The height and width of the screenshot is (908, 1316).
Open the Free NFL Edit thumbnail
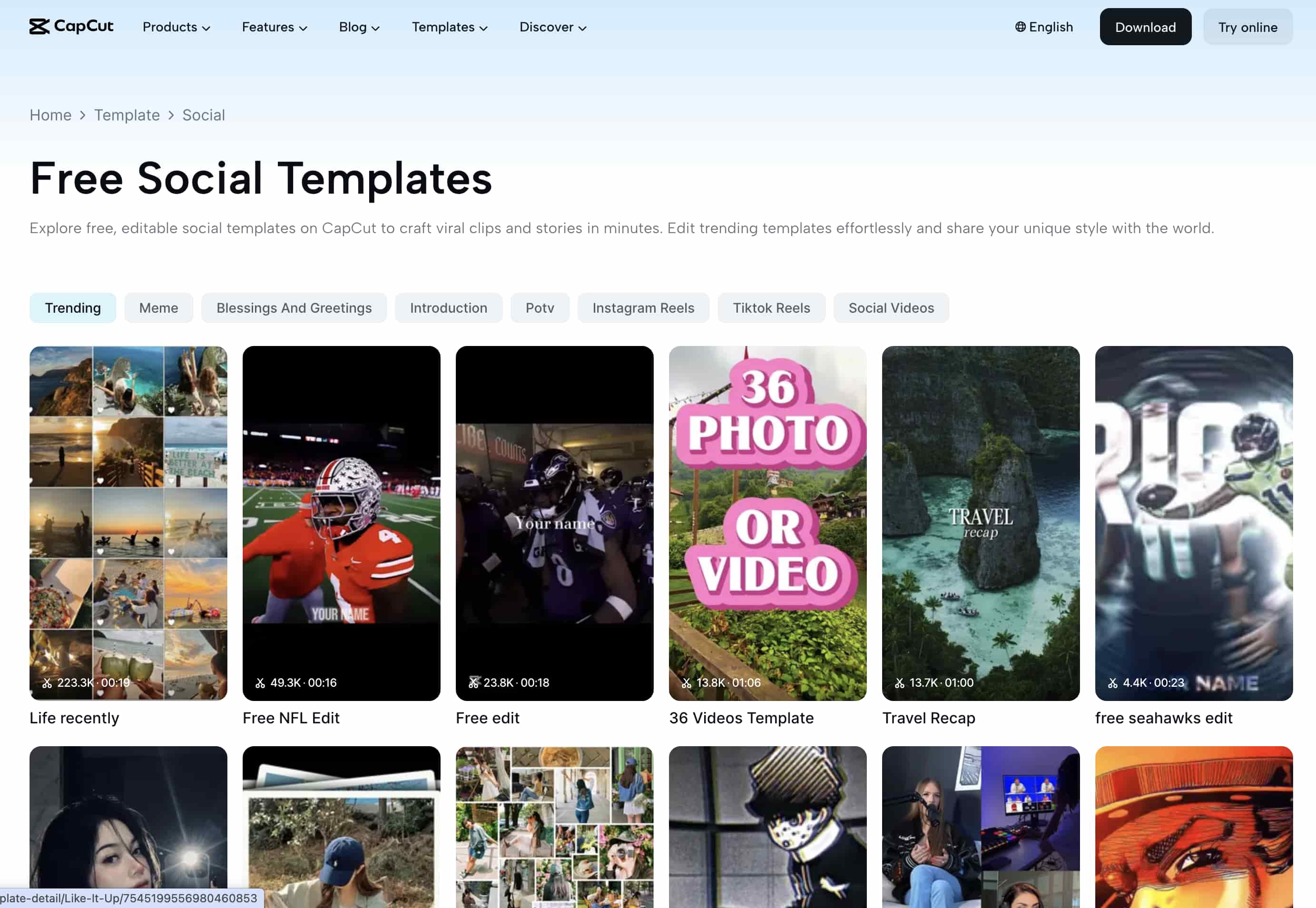point(341,523)
